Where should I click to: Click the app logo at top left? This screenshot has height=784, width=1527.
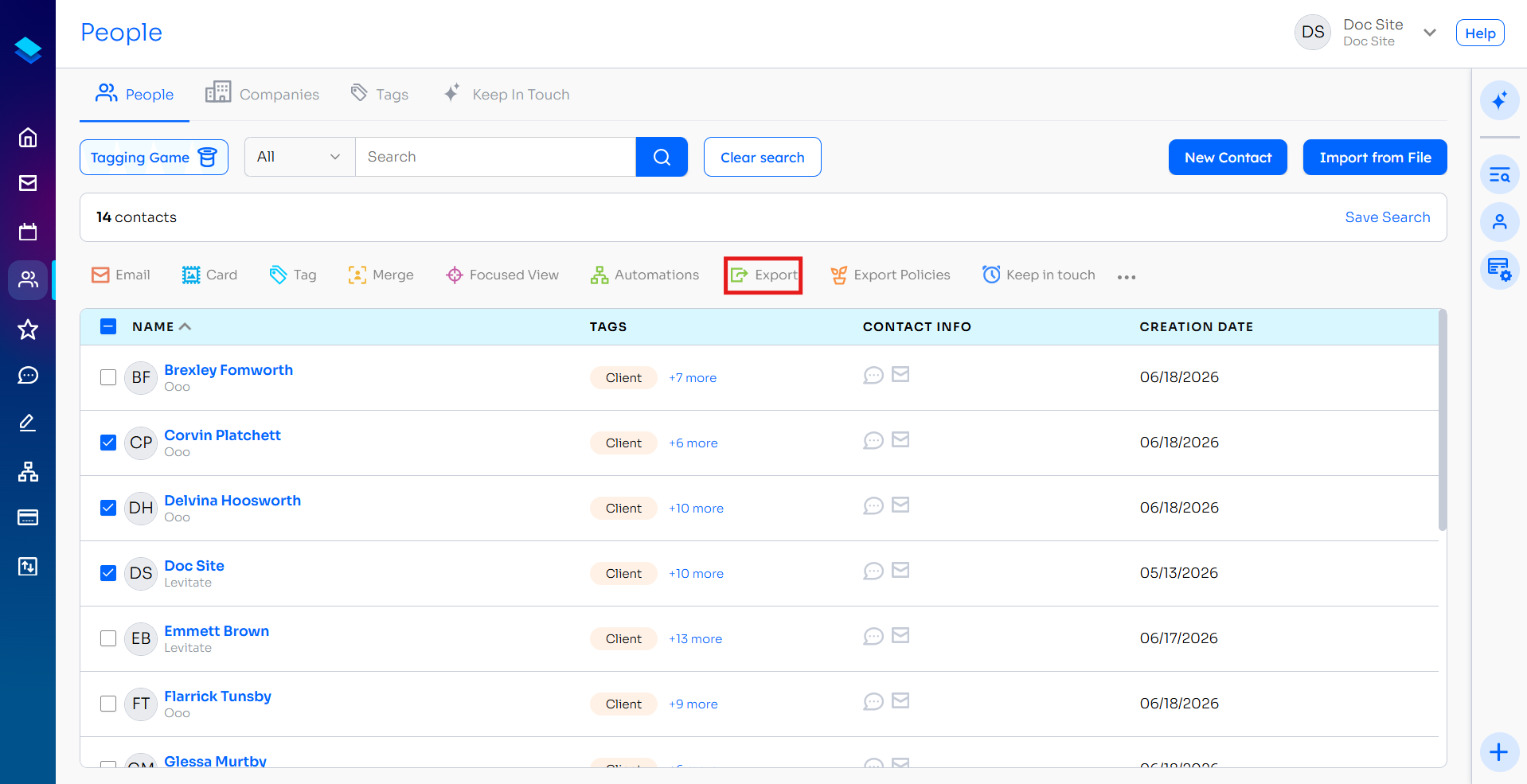pyautogui.click(x=28, y=49)
